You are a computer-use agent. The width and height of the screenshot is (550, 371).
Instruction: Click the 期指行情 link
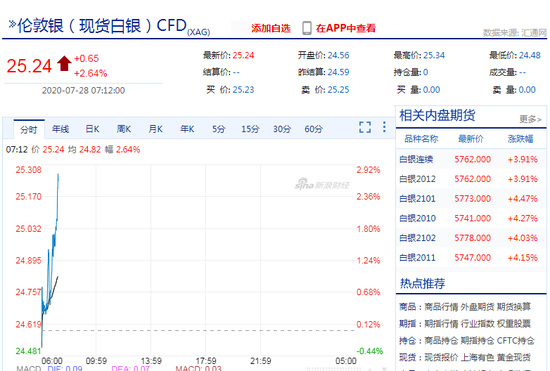(x=441, y=324)
